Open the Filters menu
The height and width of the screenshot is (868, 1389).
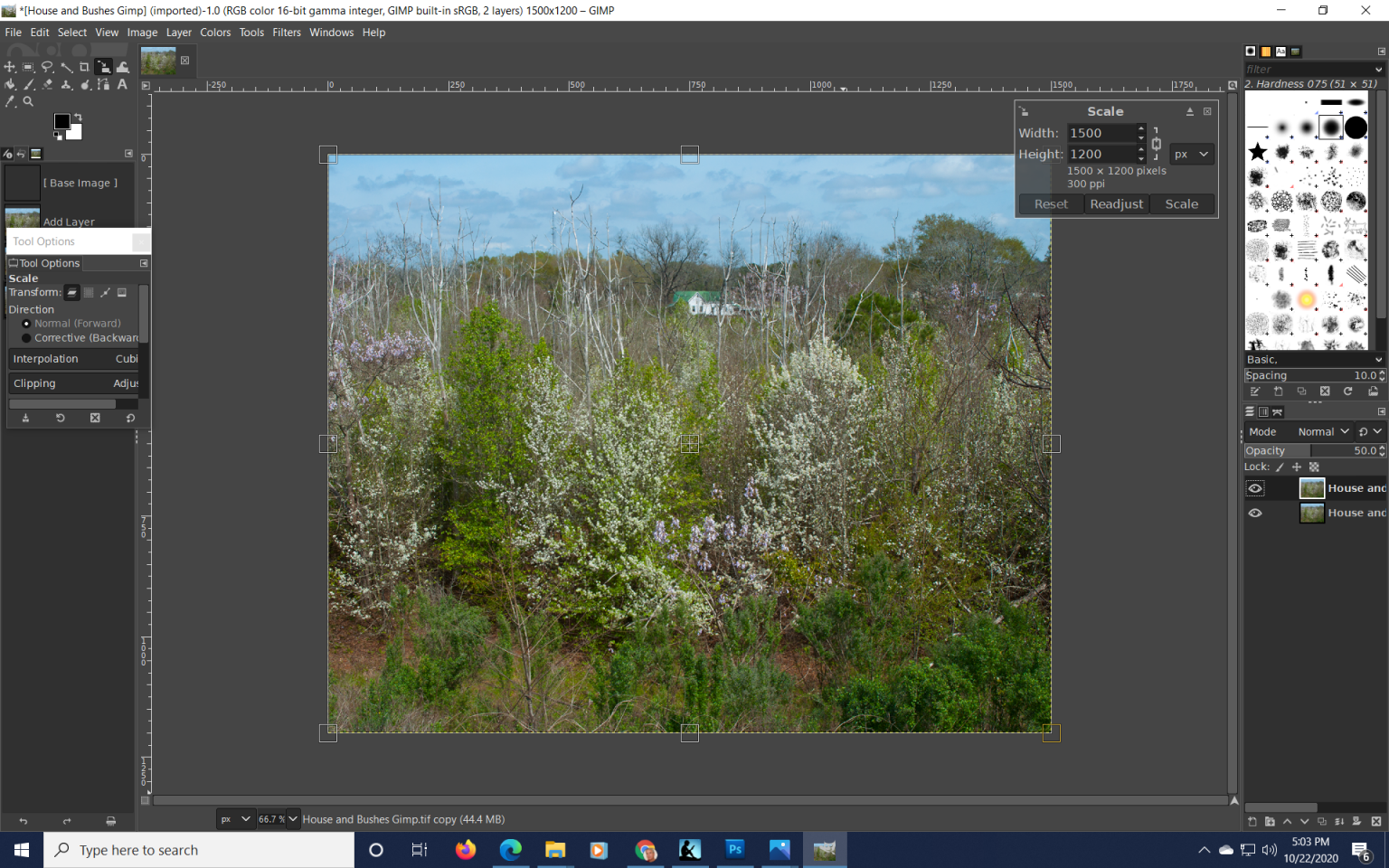287,32
